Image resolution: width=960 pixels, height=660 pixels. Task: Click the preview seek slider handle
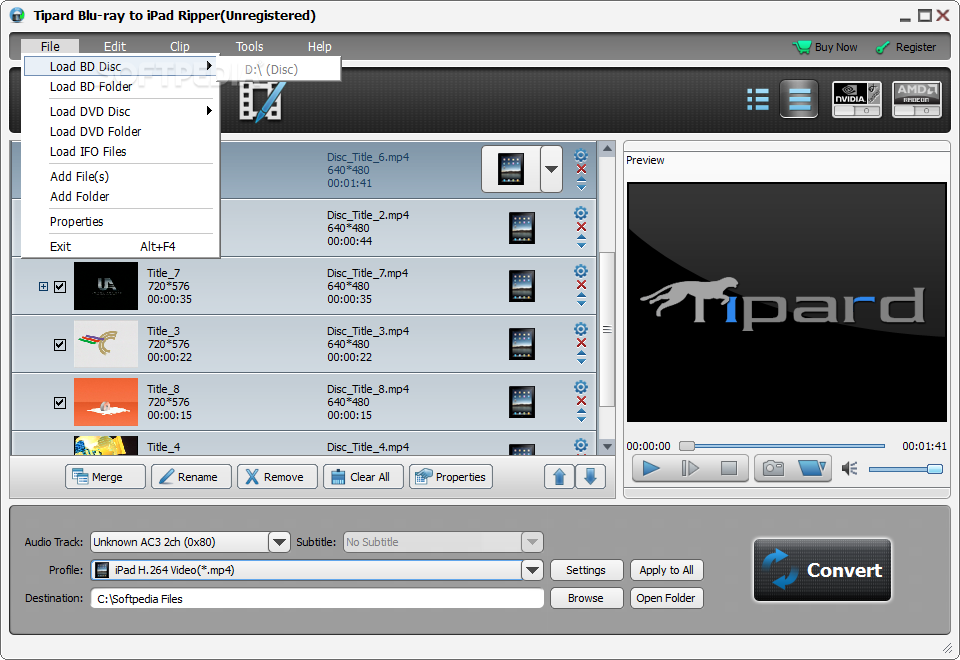(687, 446)
